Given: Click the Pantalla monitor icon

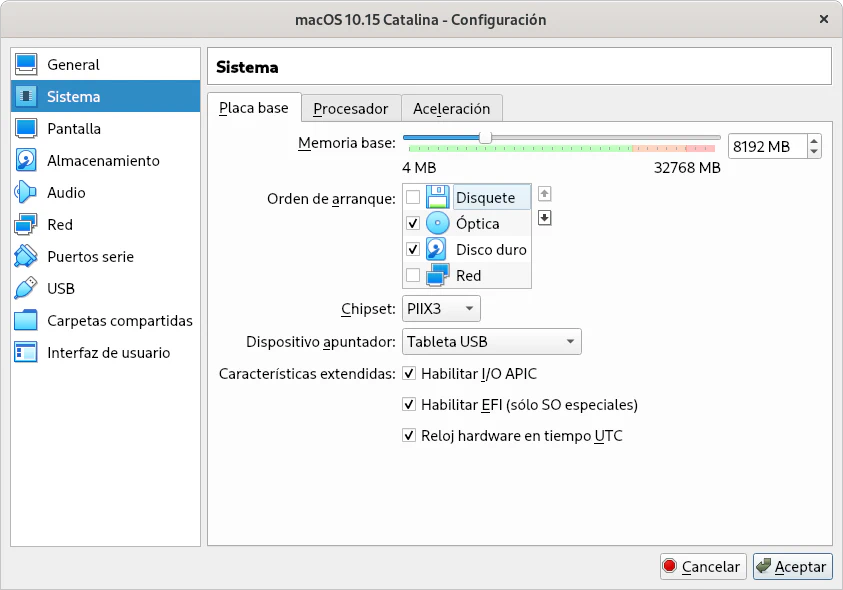Looking at the screenshot, I should (27, 128).
